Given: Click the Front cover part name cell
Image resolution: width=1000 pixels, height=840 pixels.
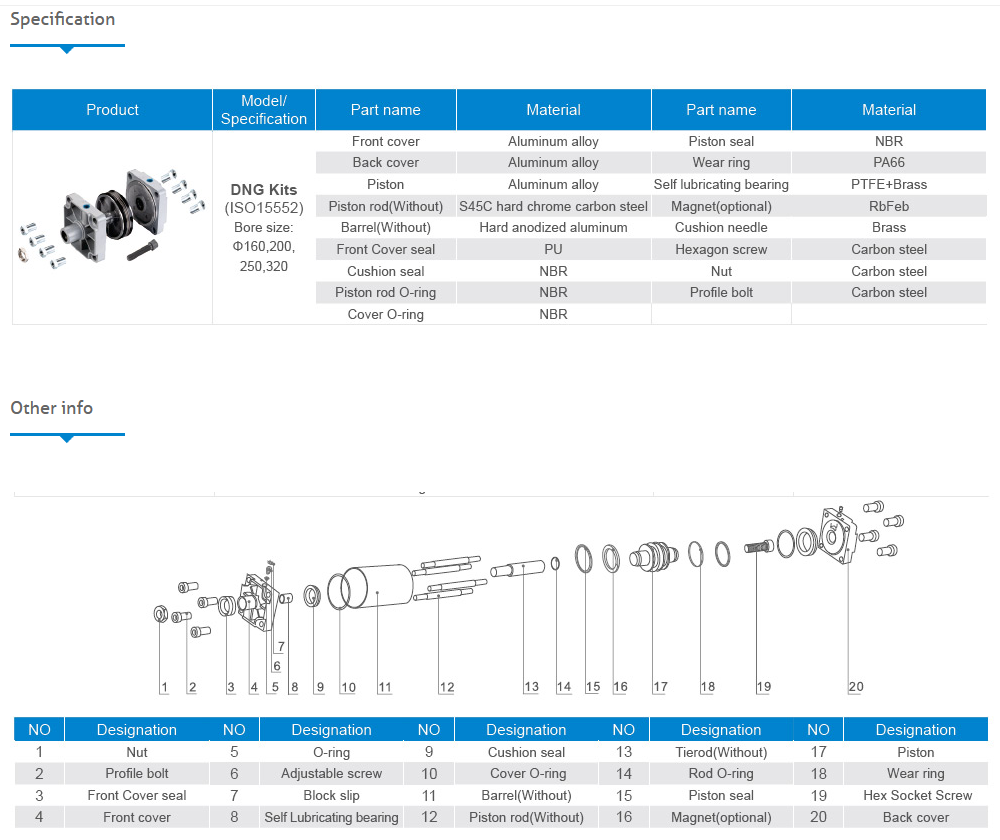Looking at the screenshot, I should click(386, 141).
